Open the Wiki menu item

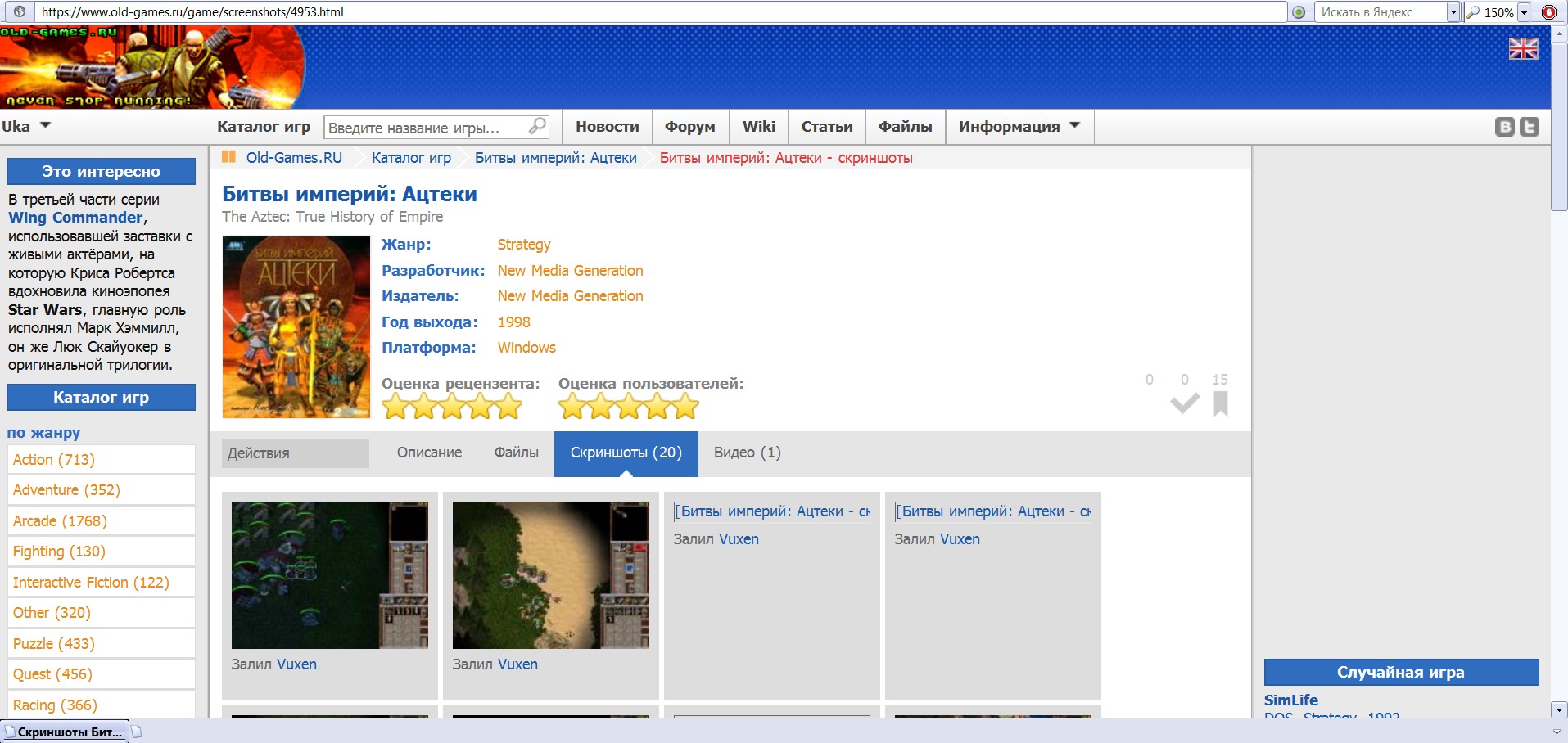[x=759, y=127]
